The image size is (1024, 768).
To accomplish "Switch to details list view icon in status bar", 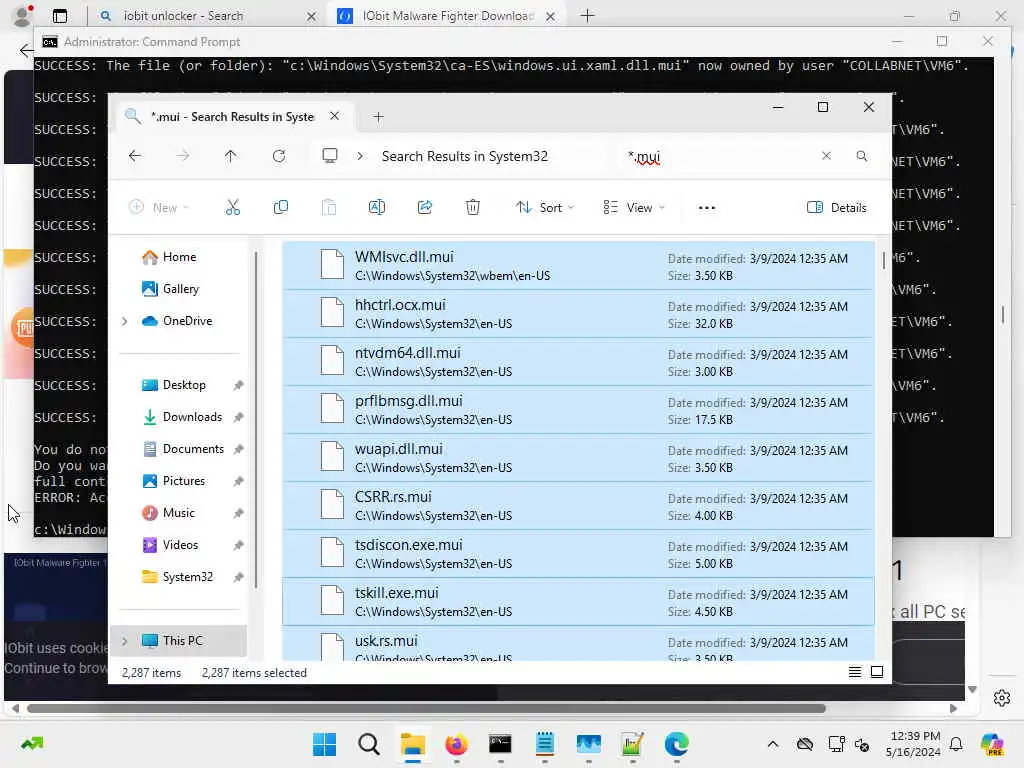I will 855,672.
